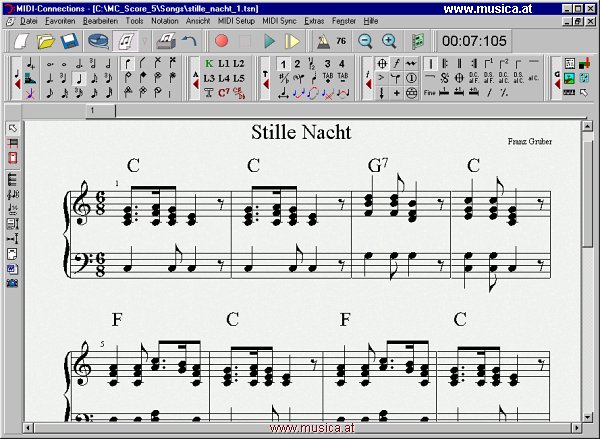The width and height of the screenshot is (600, 439).
Task: Insert the segno sign
Action: tap(444, 78)
